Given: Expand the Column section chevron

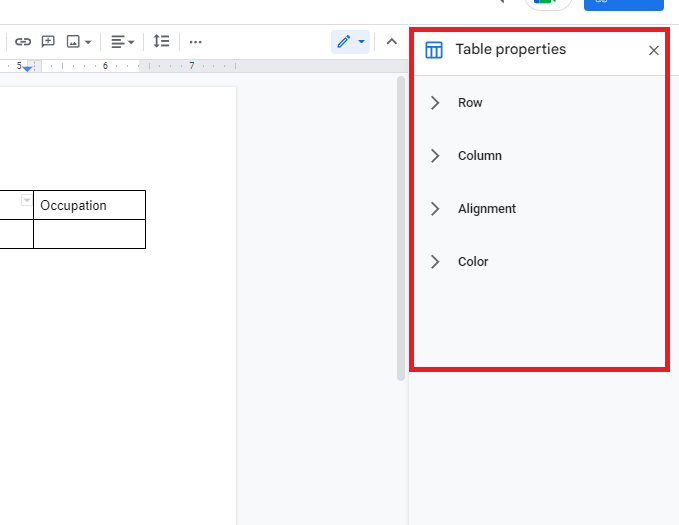Looking at the screenshot, I should pos(435,156).
